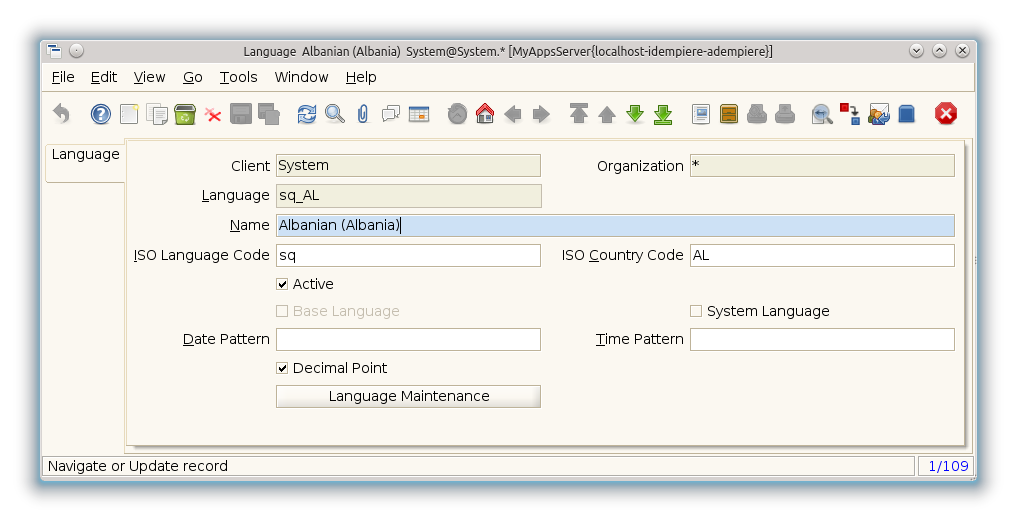
Task: Jump to last record with the green bottom arrow
Action: click(663, 114)
